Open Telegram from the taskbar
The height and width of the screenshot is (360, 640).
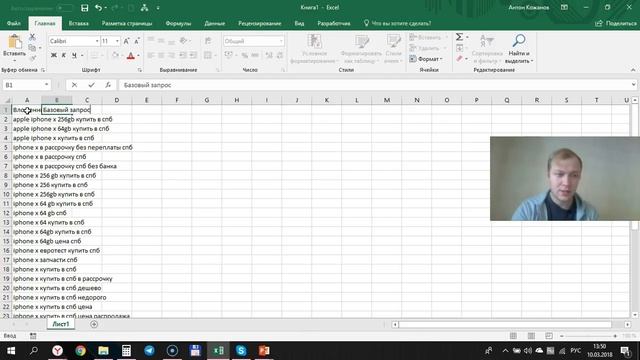(149, 351)
